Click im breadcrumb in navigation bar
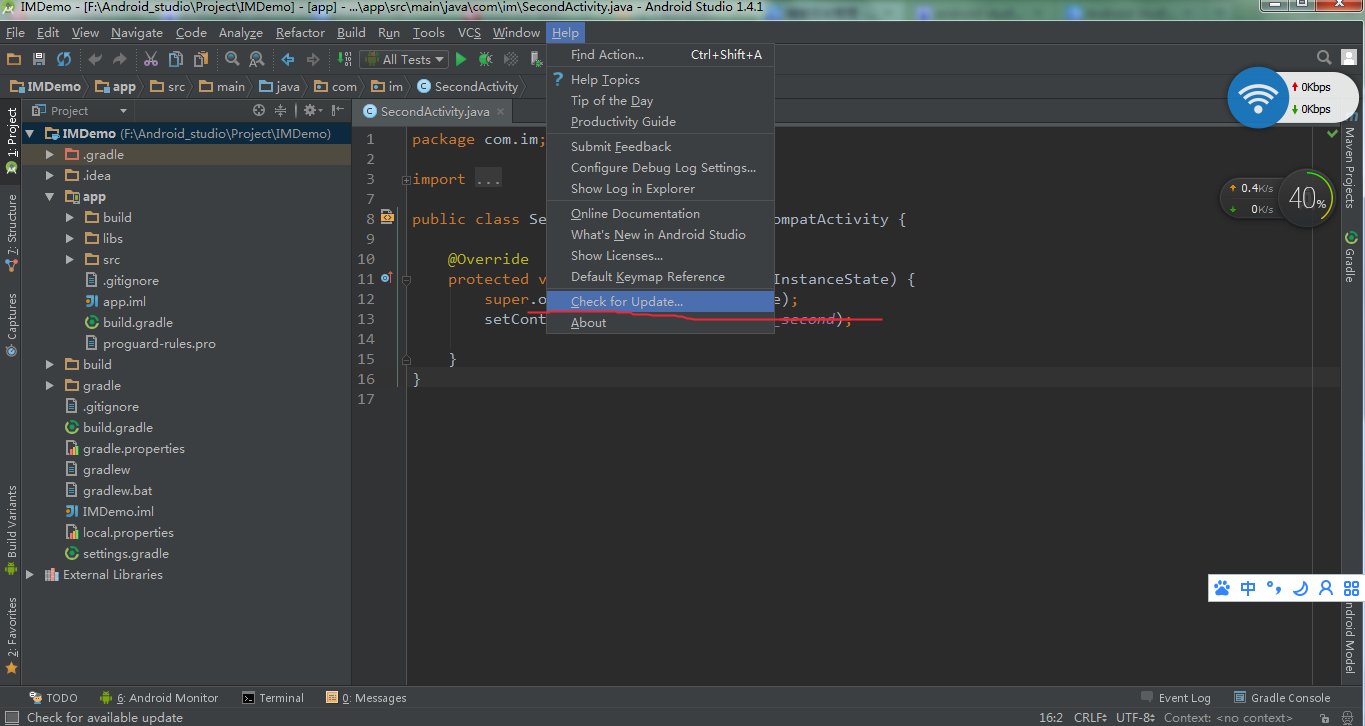Screen dimensions: 1365x726 pos(387,87)
